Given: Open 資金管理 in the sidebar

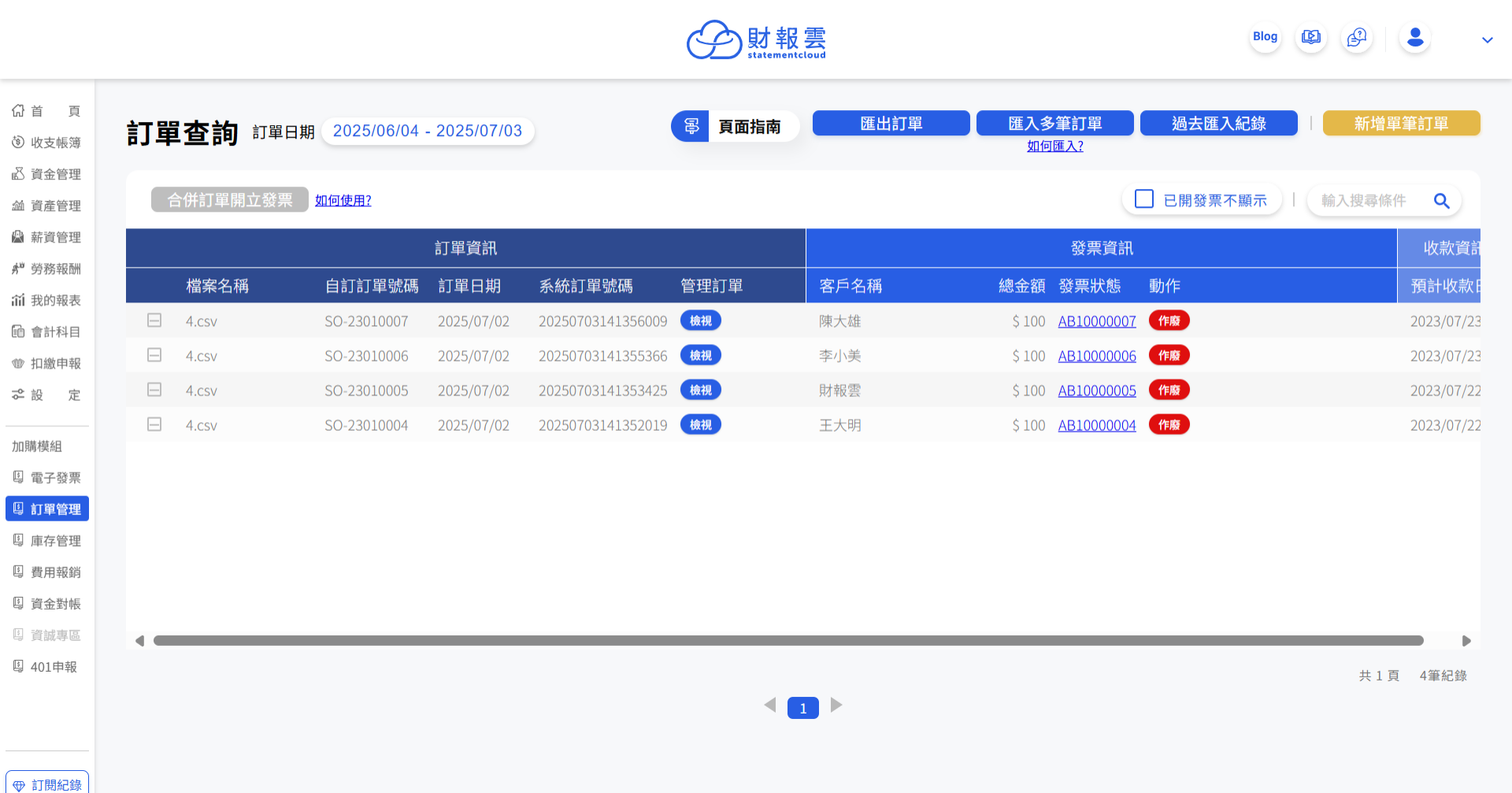Looking at the screenshot, I should [46, 174].
